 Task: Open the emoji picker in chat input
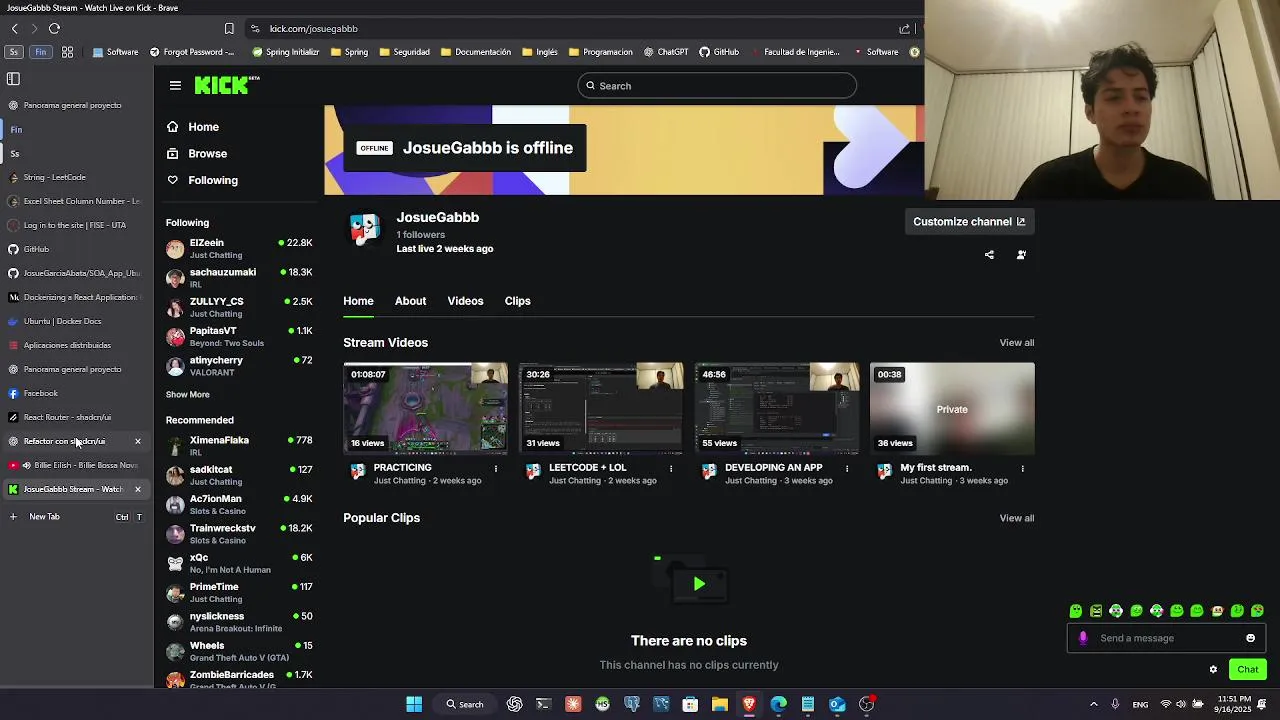[1250, 638]
